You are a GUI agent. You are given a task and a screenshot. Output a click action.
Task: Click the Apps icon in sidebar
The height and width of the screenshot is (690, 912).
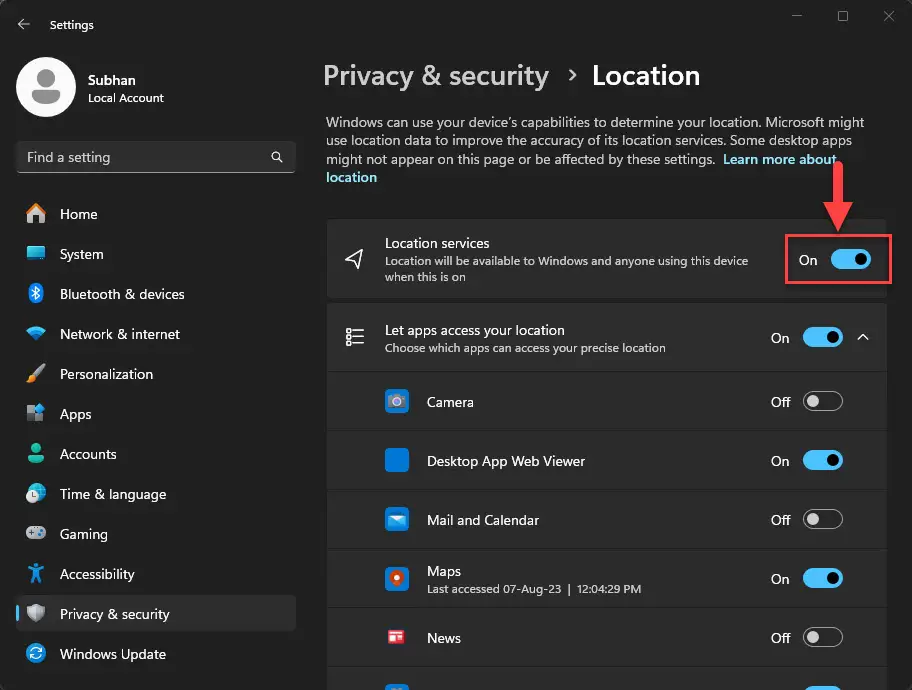36,413
